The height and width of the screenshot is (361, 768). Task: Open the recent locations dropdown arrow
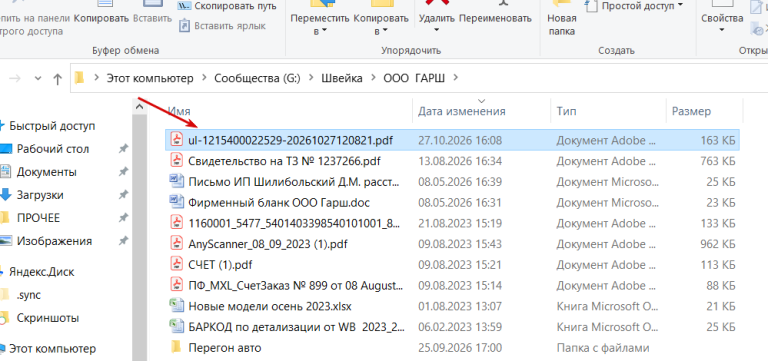click(x=38, y=78)
